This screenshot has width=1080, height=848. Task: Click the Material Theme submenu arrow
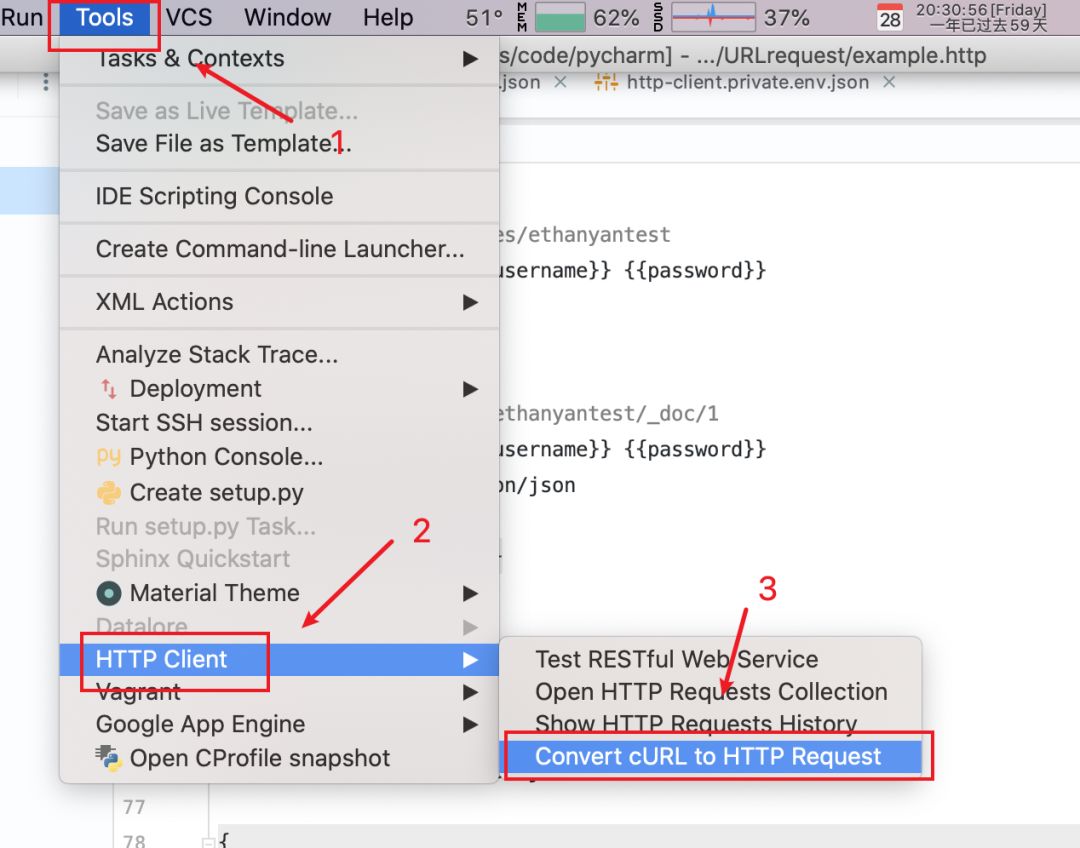point(470,593)
